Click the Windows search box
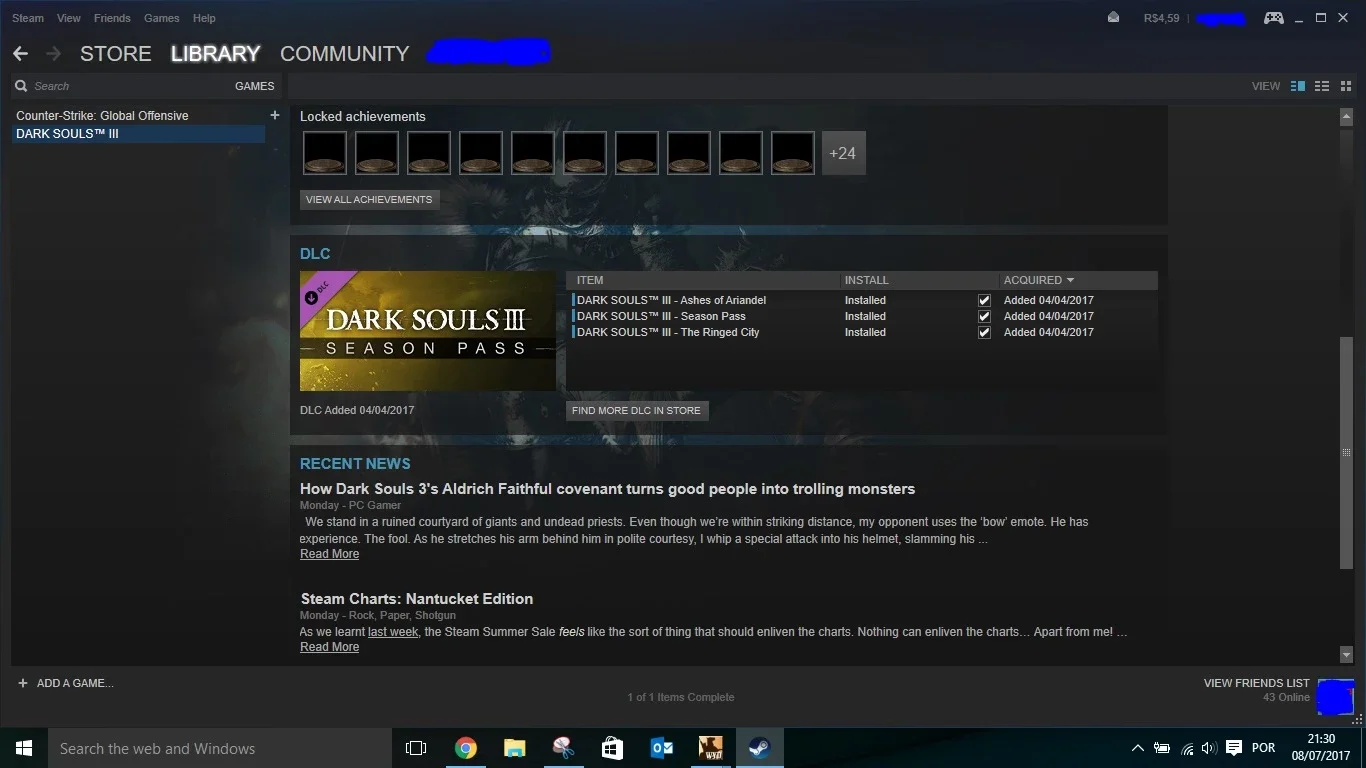 tap(220, 748)
